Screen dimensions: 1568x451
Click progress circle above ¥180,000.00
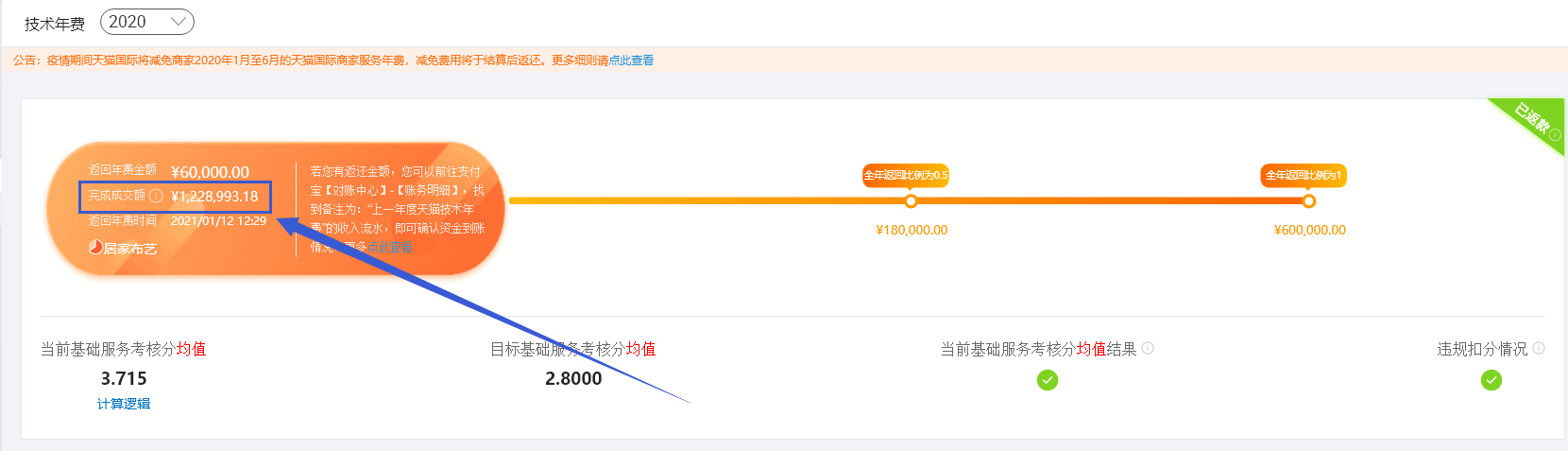[x=911, y=201]
